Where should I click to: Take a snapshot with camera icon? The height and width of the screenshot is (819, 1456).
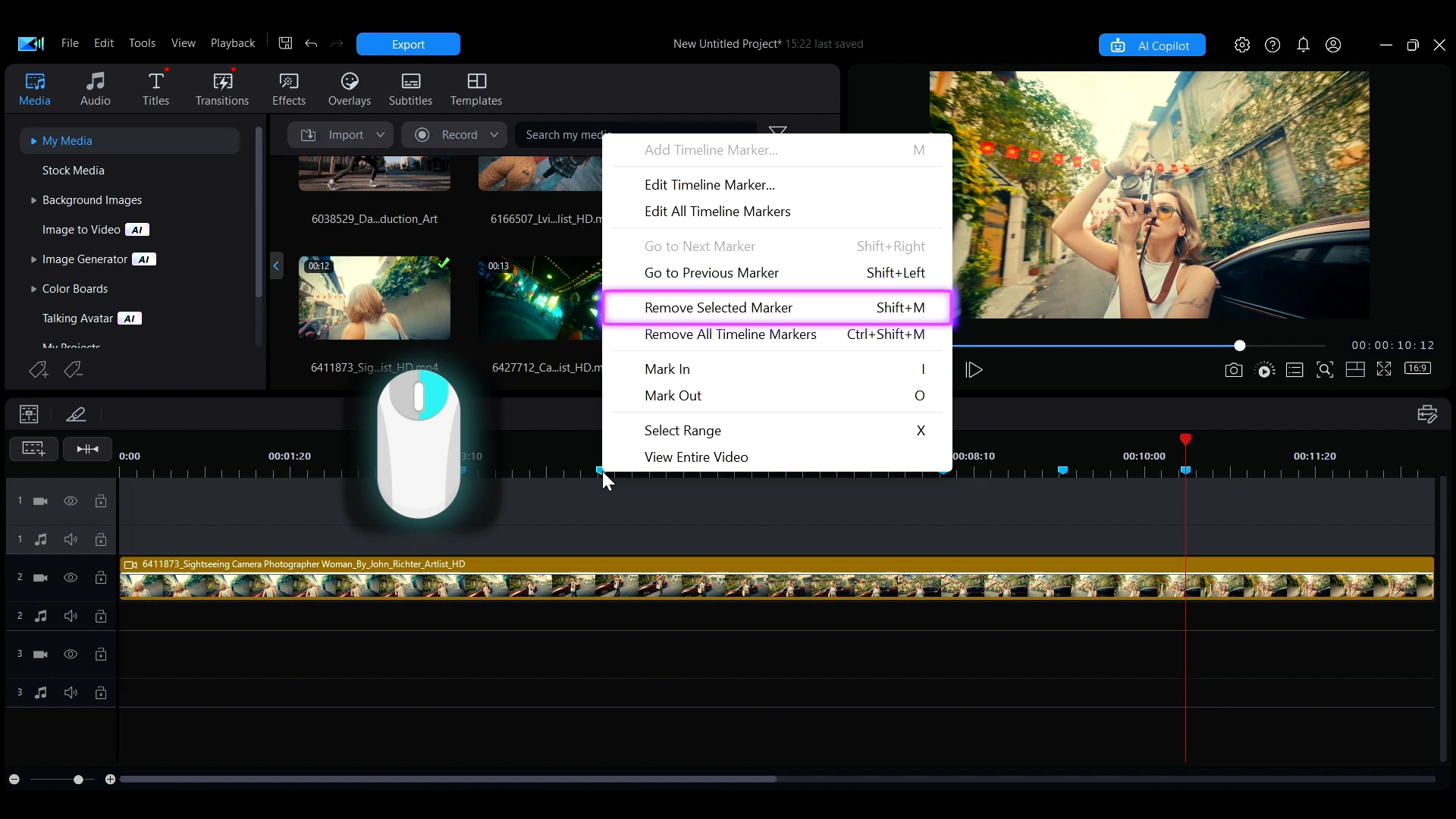click(1234, 370)
